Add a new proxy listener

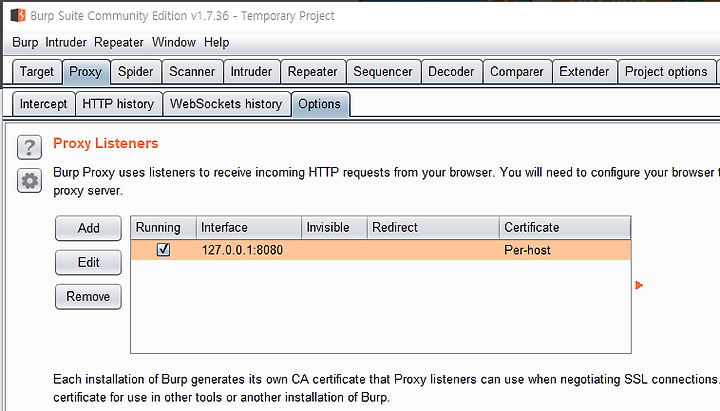tap(88, 228)
